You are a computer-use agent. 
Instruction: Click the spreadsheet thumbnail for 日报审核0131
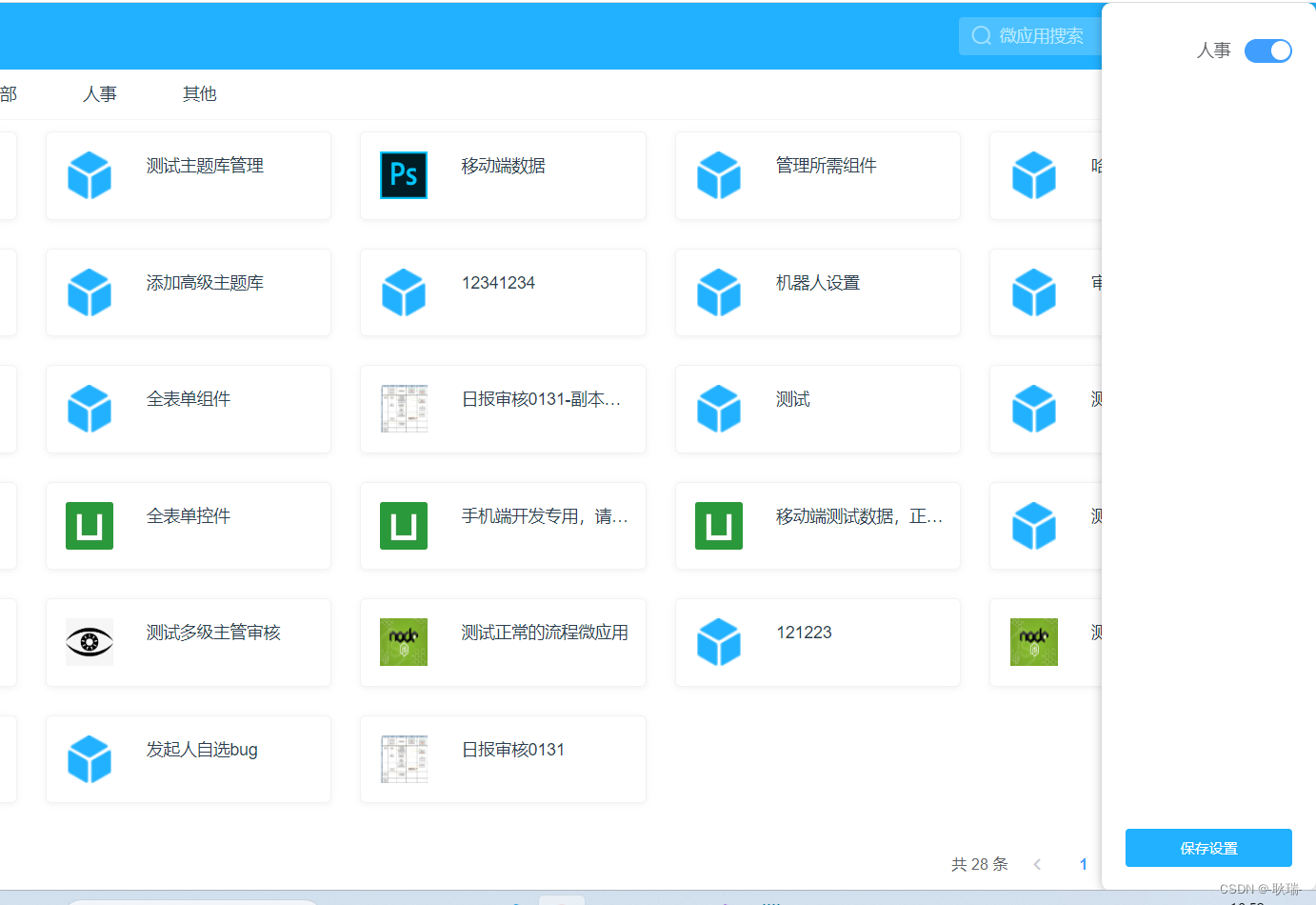[404, 759]
